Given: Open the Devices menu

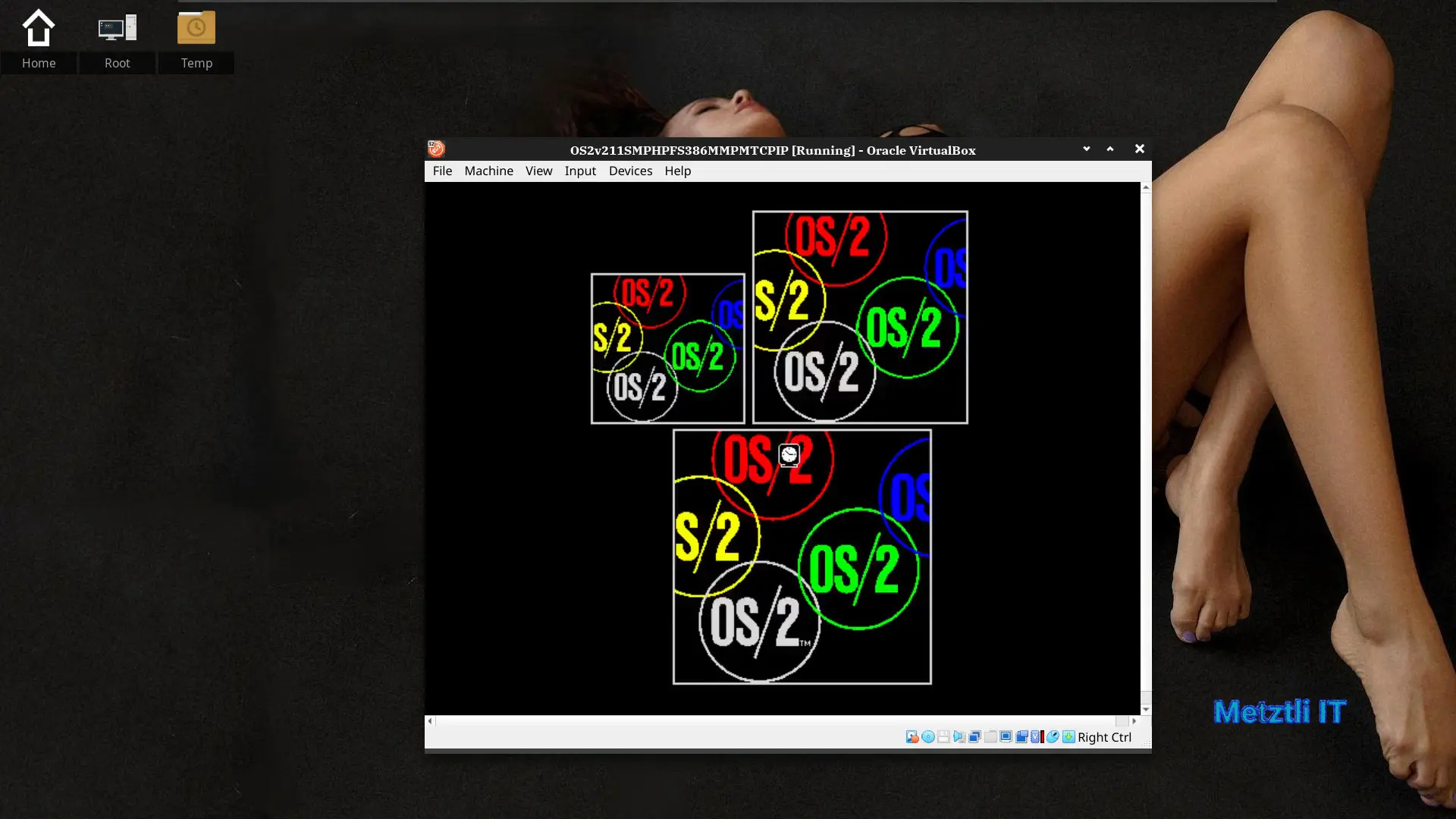Looking at the screenshot, I should pyautogui.click(x=630, y=171).
